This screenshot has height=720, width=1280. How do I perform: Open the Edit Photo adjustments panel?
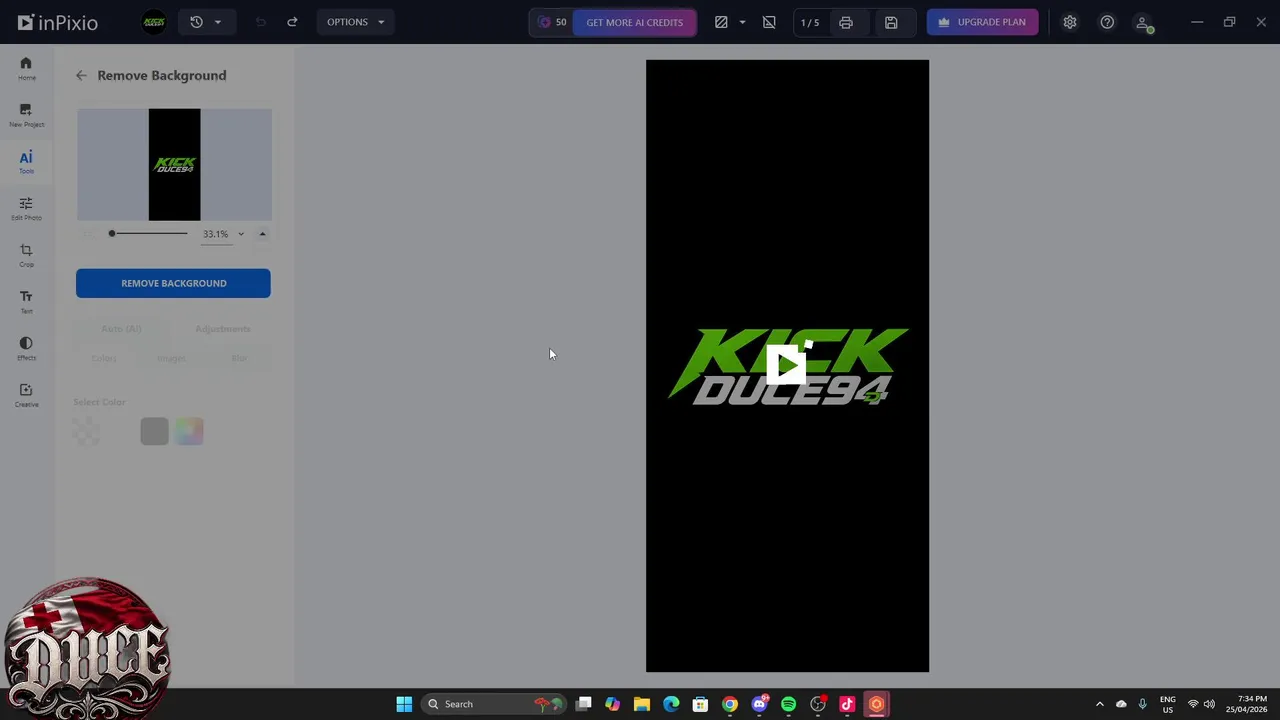click(x=26, y=208)
